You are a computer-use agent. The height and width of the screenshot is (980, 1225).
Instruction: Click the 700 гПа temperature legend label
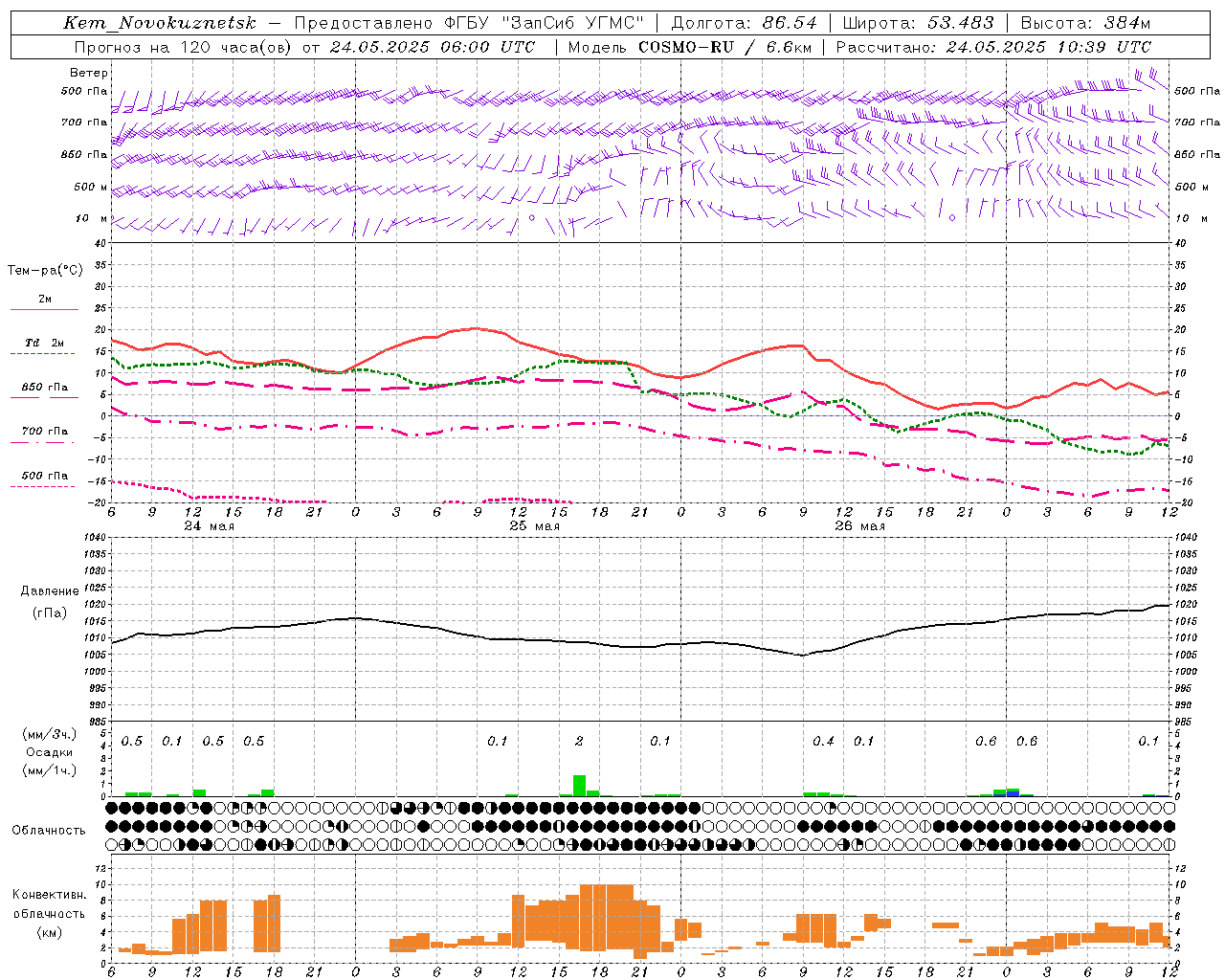(x=44, y=432)
